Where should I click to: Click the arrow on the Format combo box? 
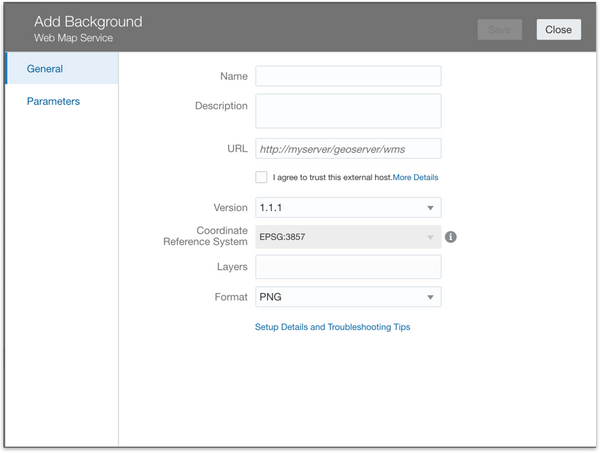(429, 297)
